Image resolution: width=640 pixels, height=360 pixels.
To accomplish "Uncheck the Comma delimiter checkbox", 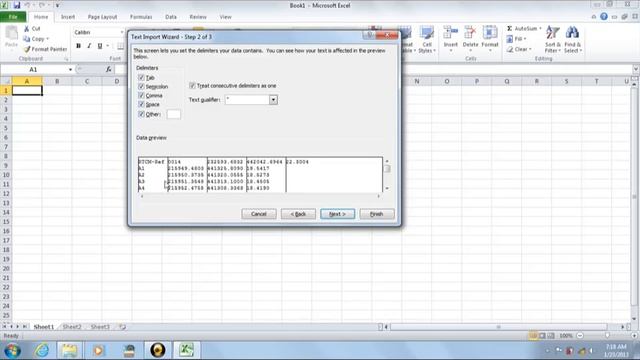I will pyautogui.click(x=141, y=96).
